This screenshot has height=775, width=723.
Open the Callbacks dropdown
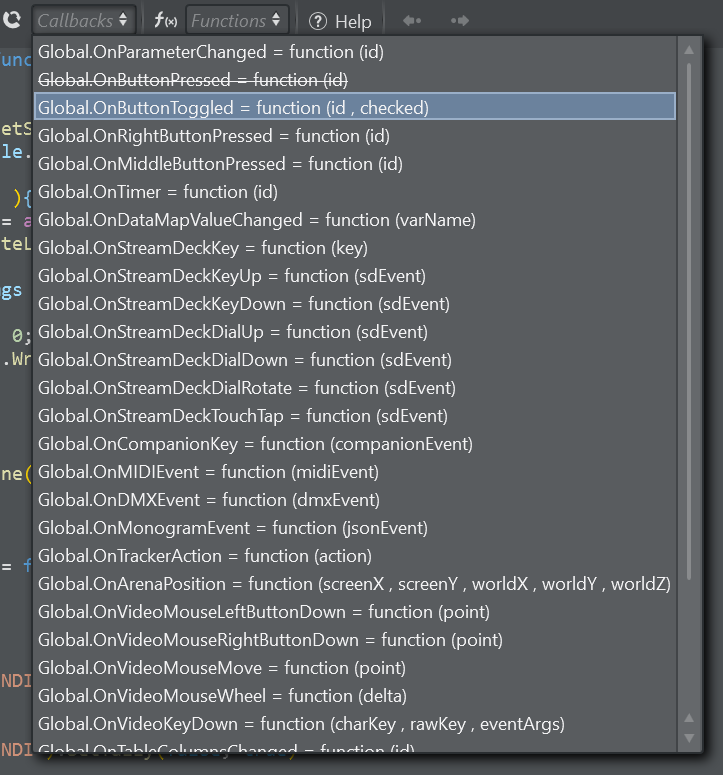(x=83, y=20)
